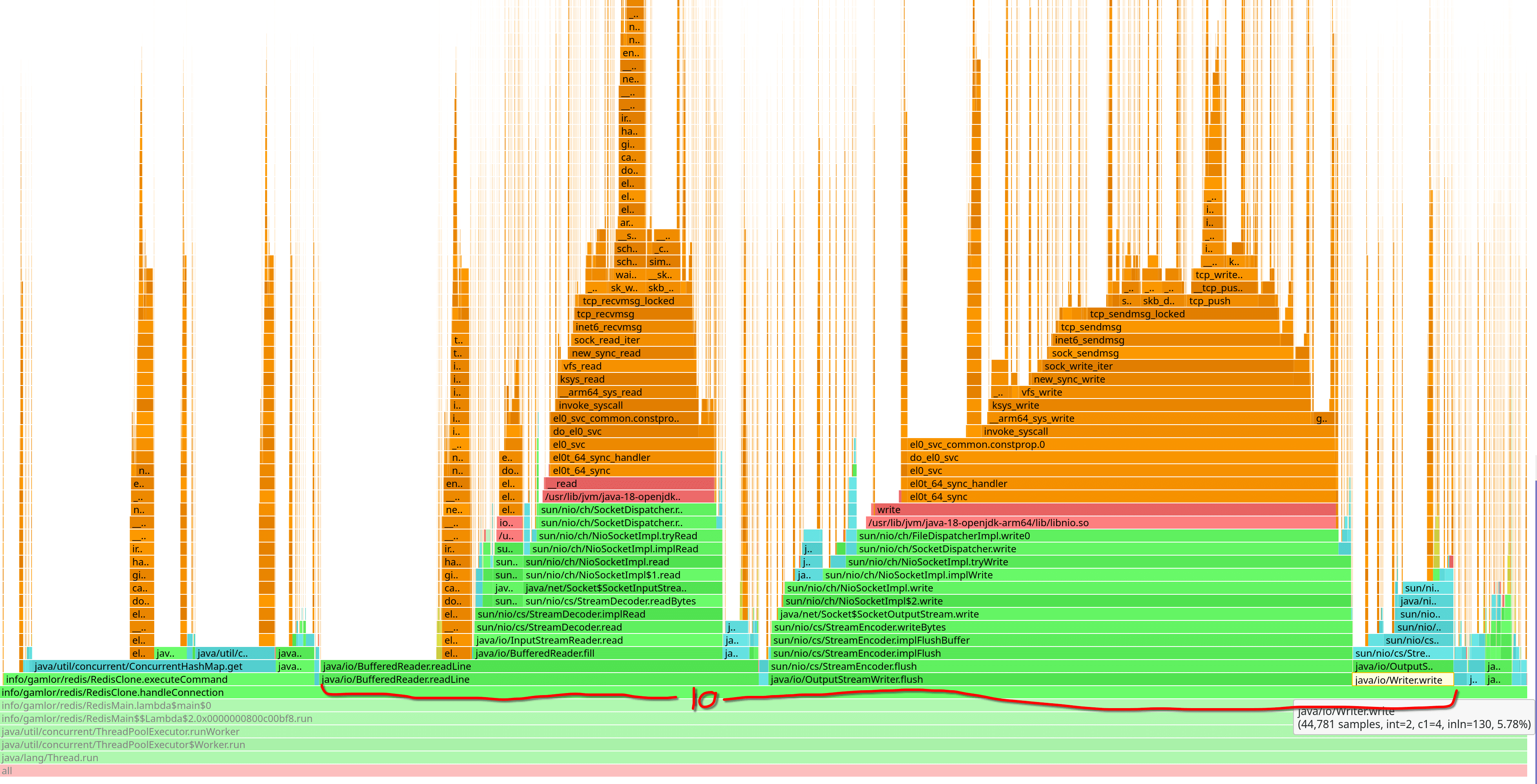Click the java/lang/Thread.run frame
This screenshot has height=784, width=1537.
click(764, 758)
